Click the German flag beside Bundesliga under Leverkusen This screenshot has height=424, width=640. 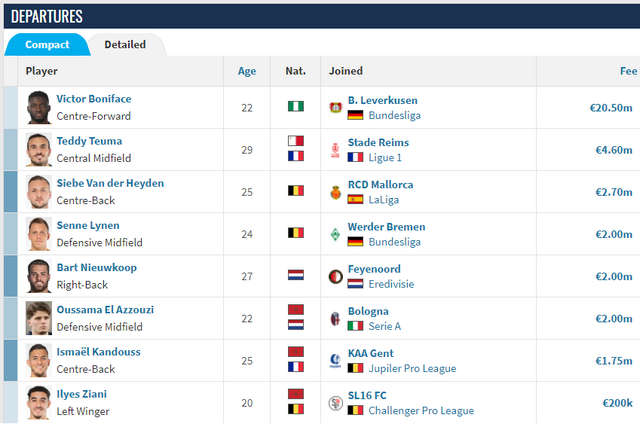(x=356, y=115)
